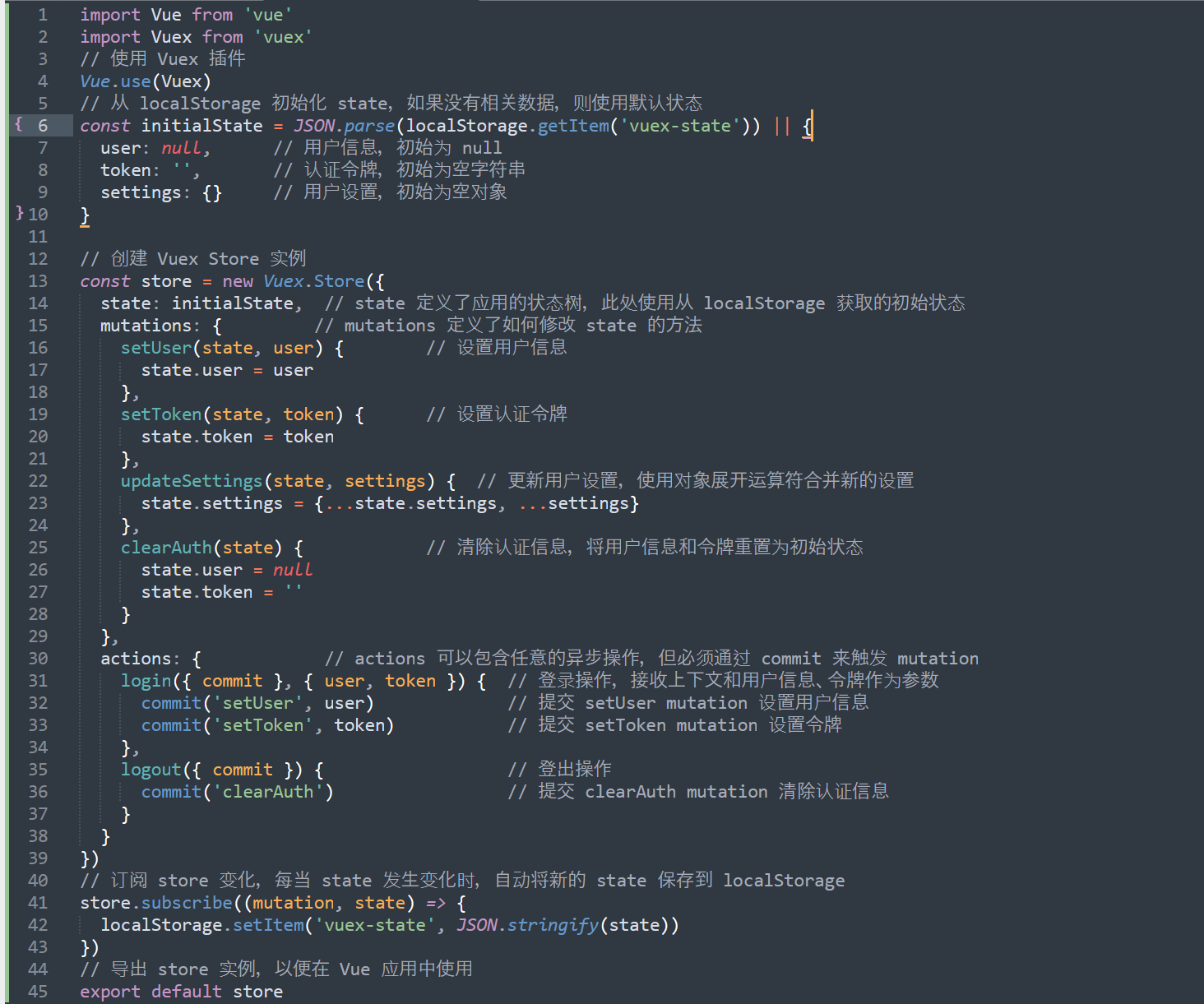The width and height of the screenshot is (1204, 1004).
Task: Click the comment "// 使用 Vuex 插件"
Action: pos(163,59)
